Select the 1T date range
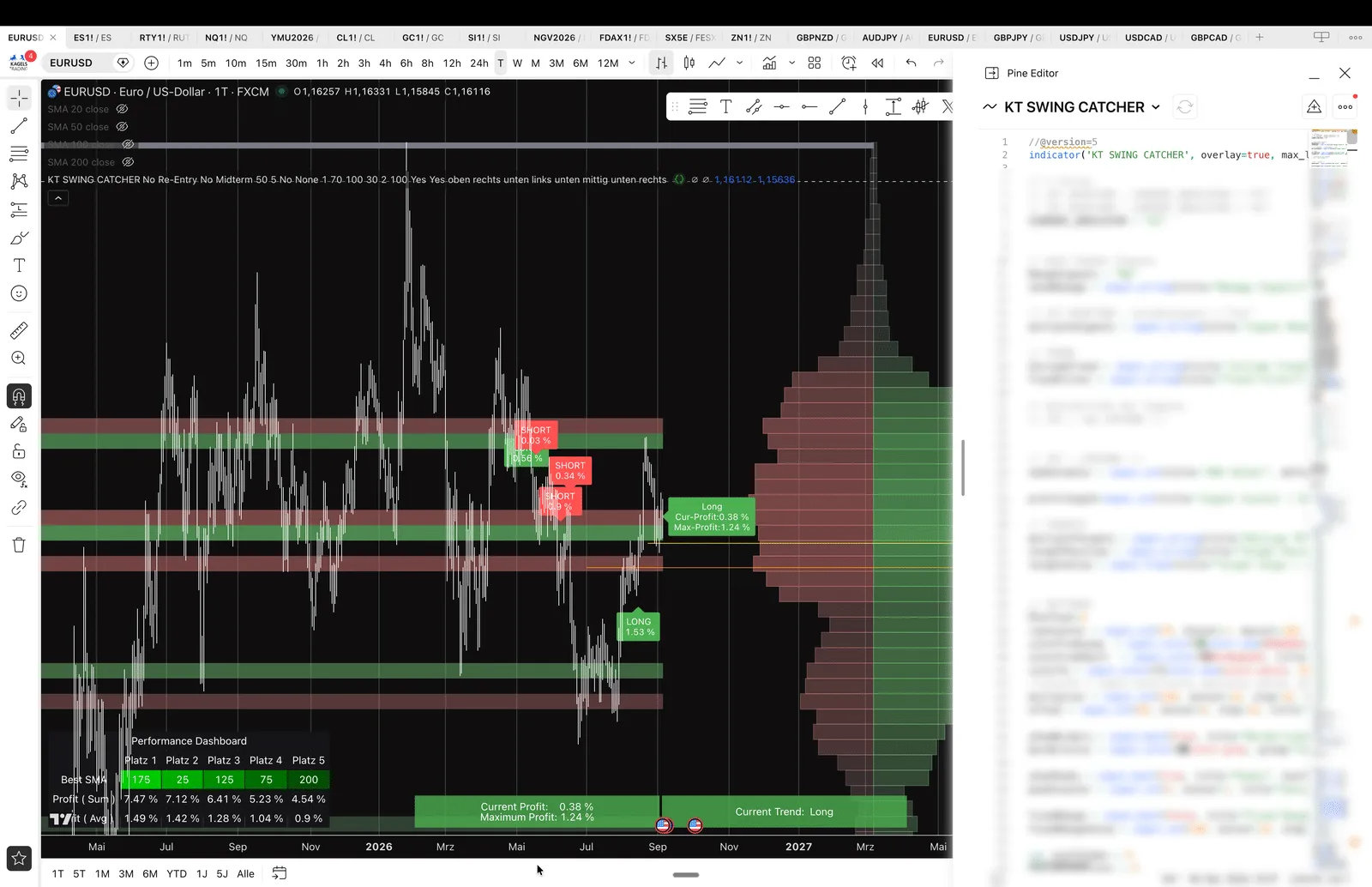The width and height of the screenshot is (1372, 887). click(x=57, y=874)
